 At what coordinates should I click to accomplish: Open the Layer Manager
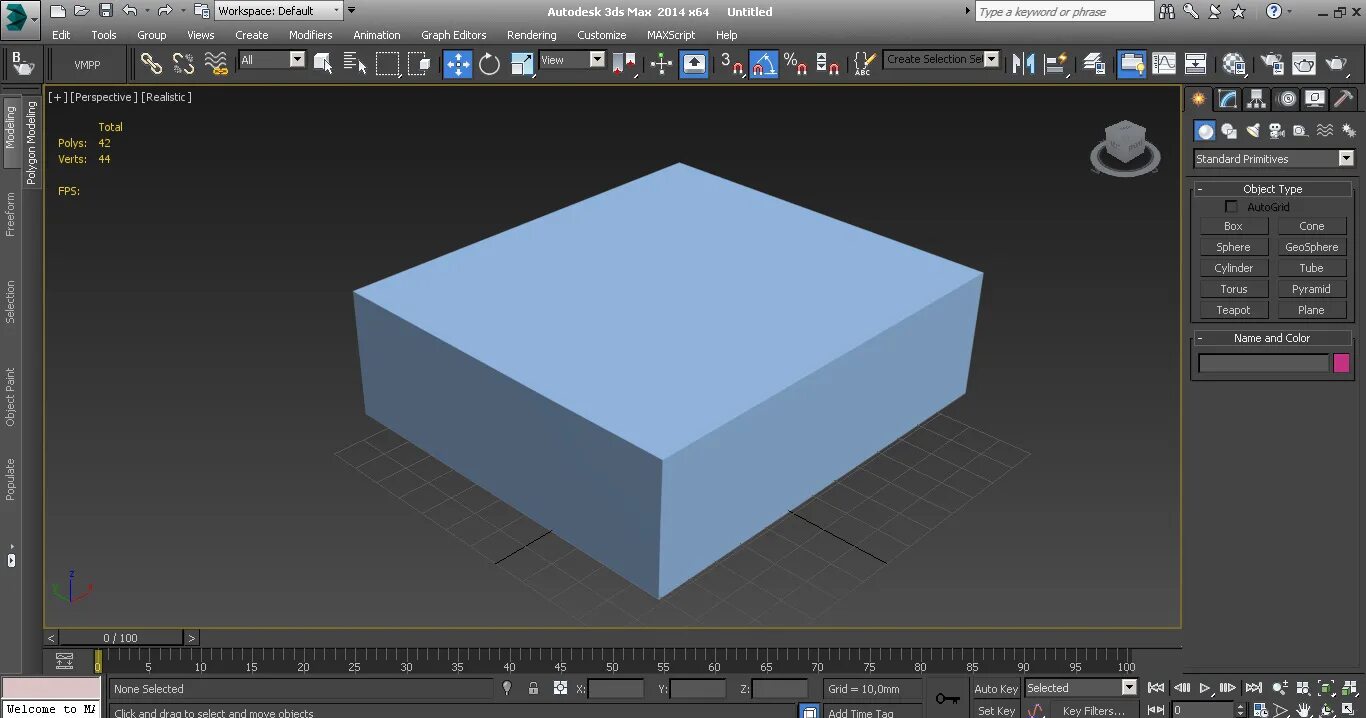[1094, 64]
